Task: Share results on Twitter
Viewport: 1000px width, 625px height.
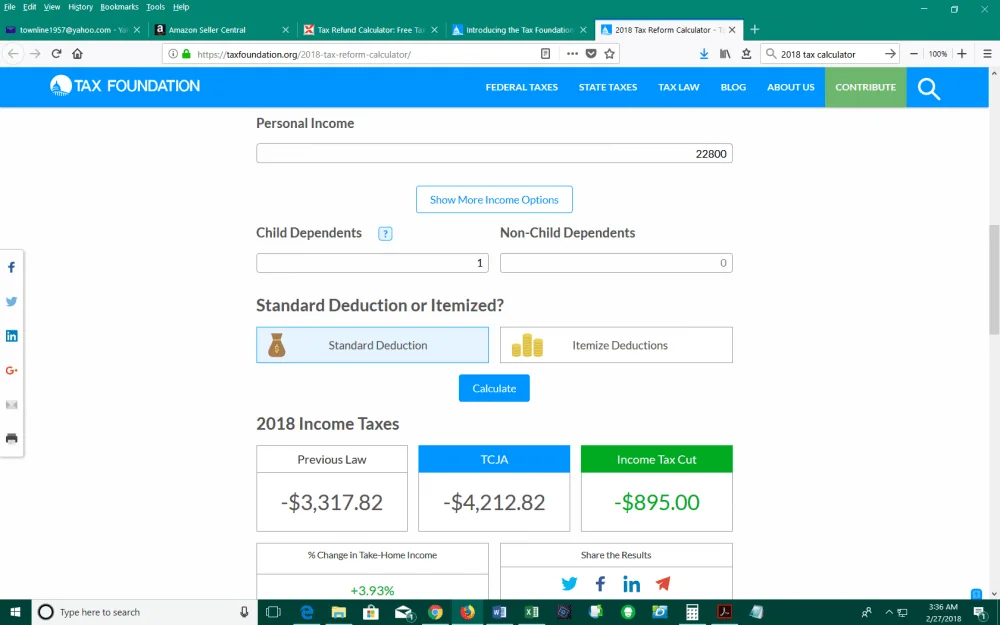Action: (x=570, y=584)
